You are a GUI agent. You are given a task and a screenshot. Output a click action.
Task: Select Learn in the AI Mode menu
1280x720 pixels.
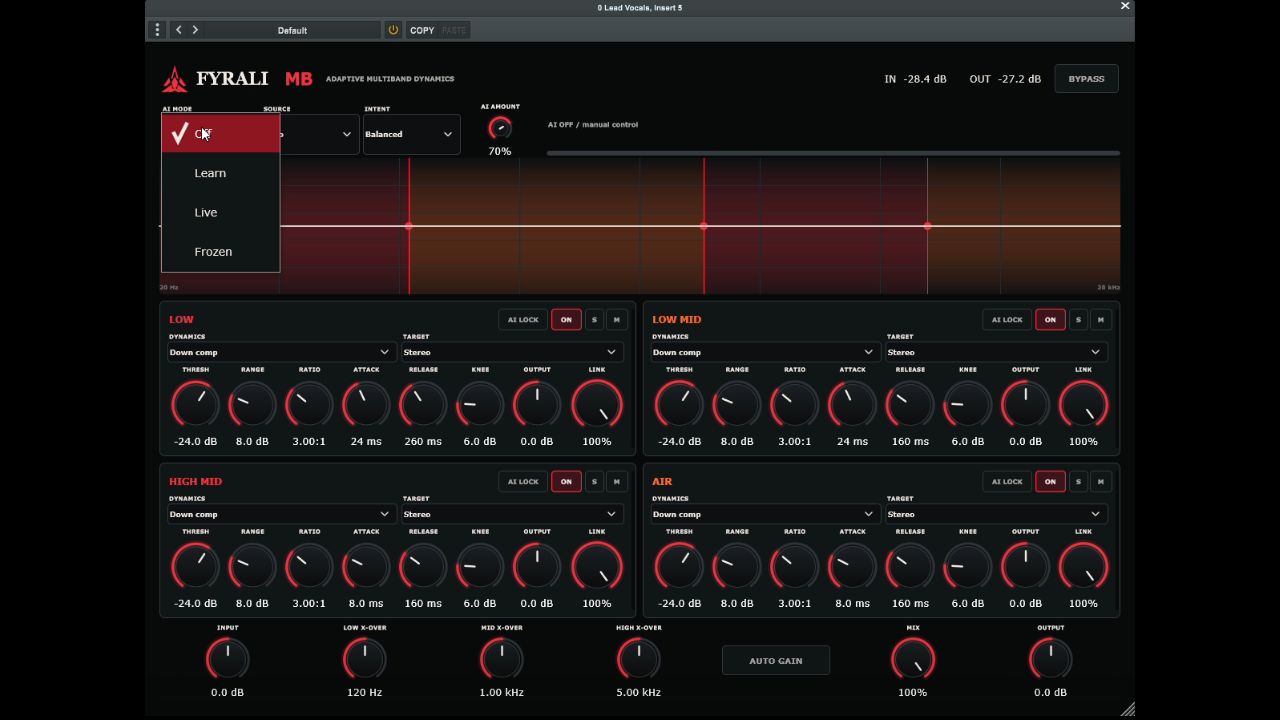(221, 173)
